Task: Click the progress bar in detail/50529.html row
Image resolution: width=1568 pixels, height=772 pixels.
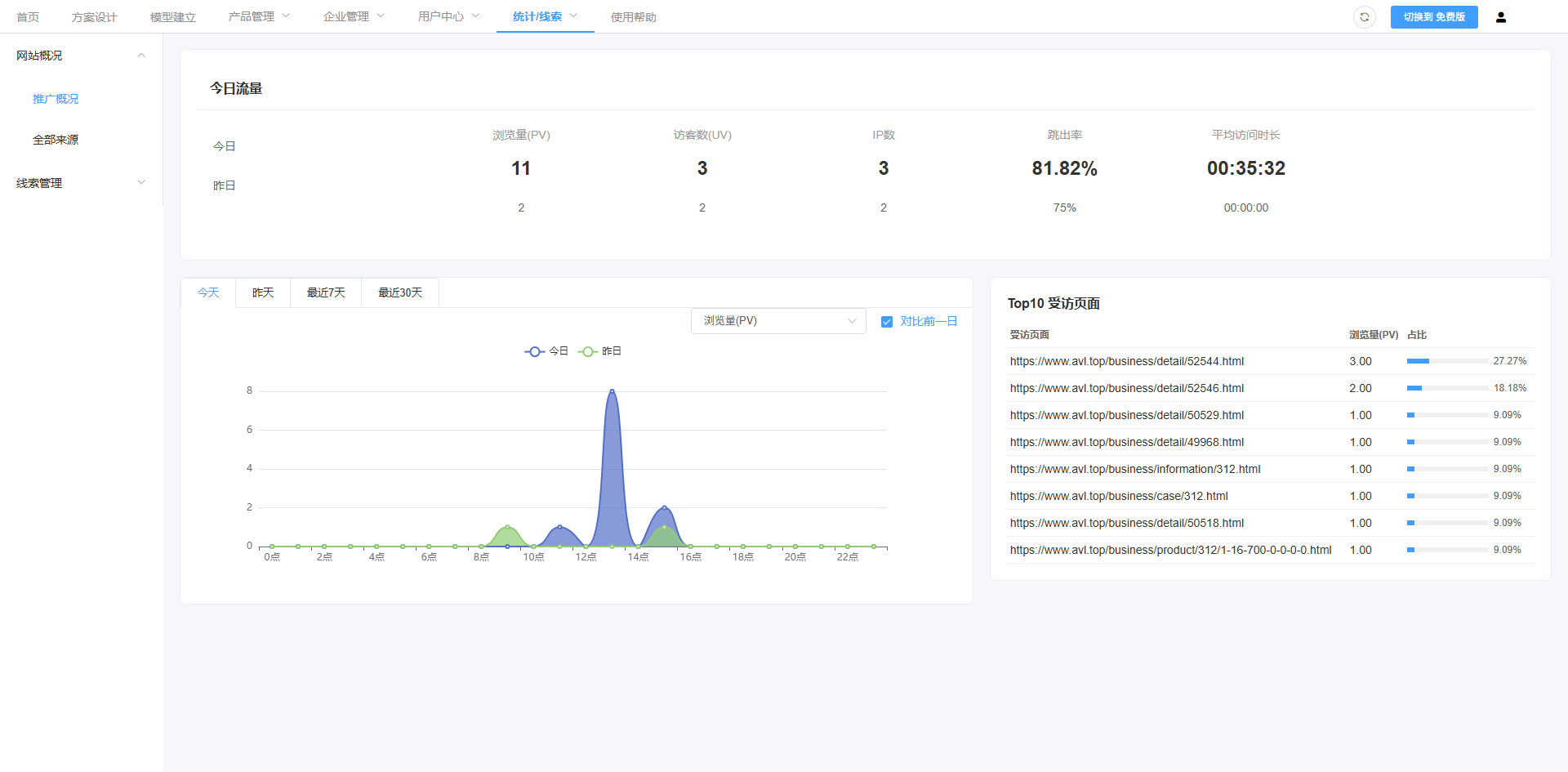Action: [x=1447, y=415]
